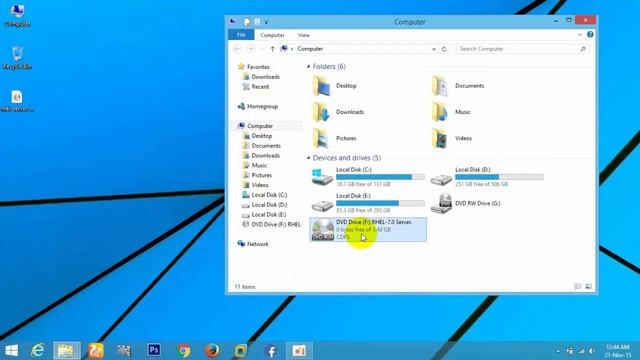Open the address bar history dropdown
The width and height of the screenshot is (640, 360).
[x=434, y=49]
